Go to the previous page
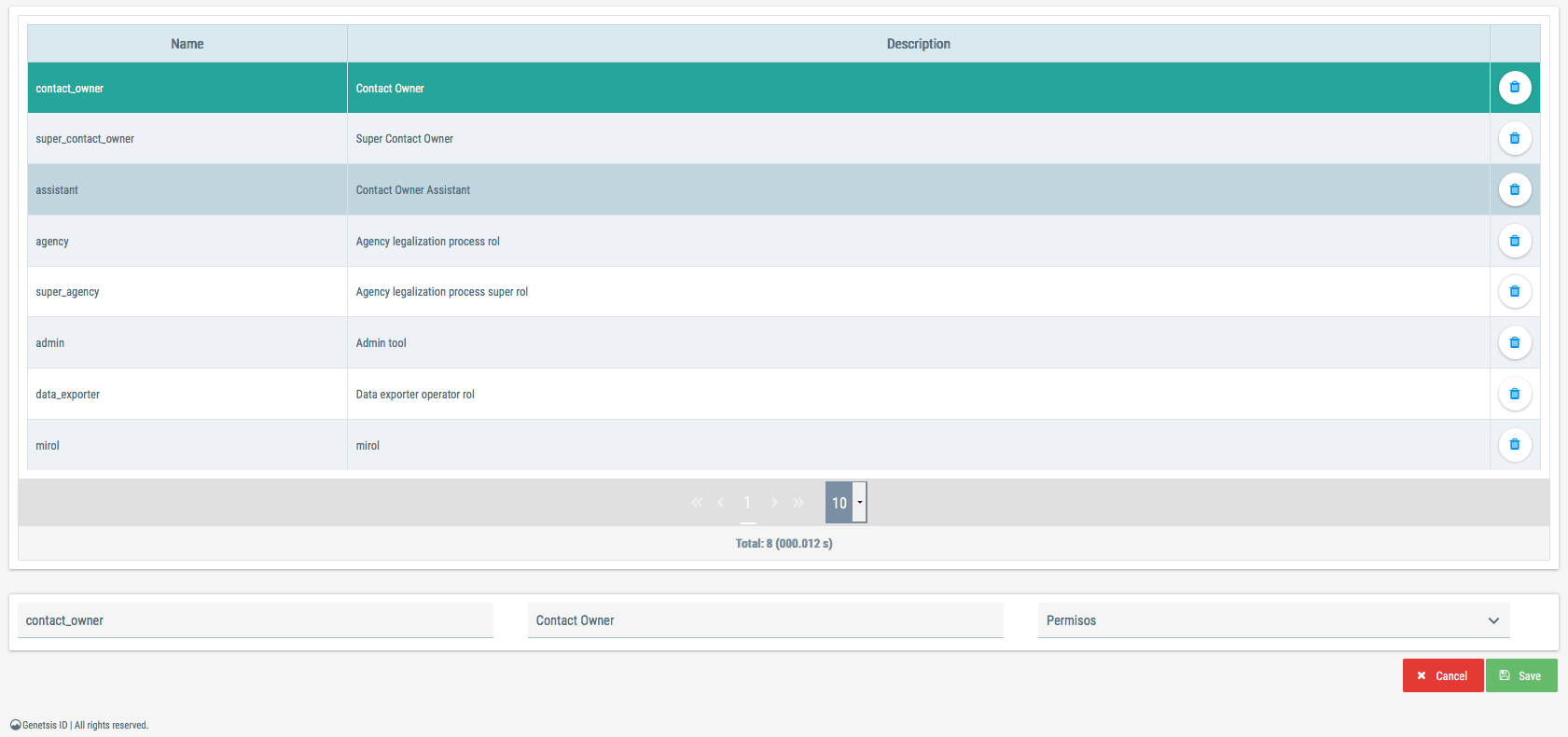 click(721, 503)
